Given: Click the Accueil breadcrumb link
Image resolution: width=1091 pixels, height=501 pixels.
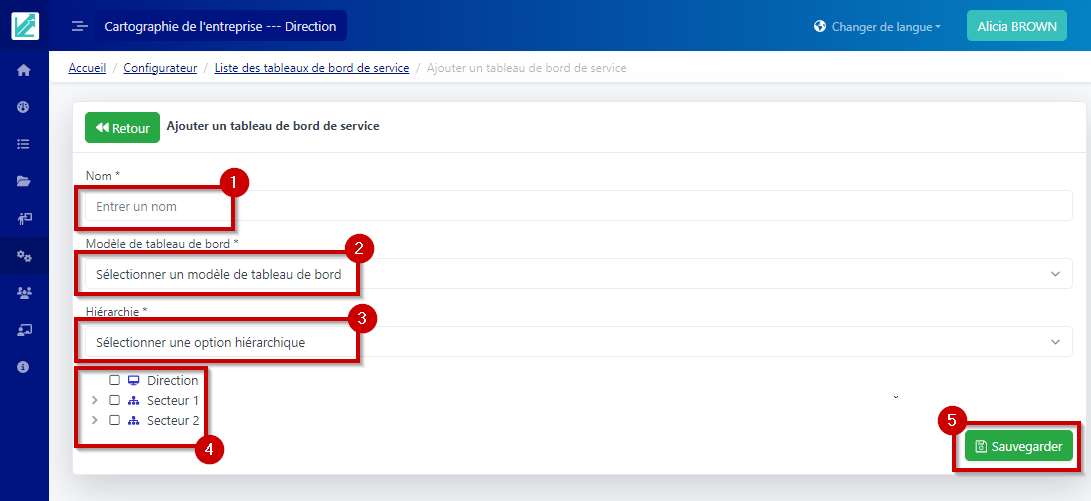Looking at the screenshot, I should pyautogui.click(x=87, y=68).
